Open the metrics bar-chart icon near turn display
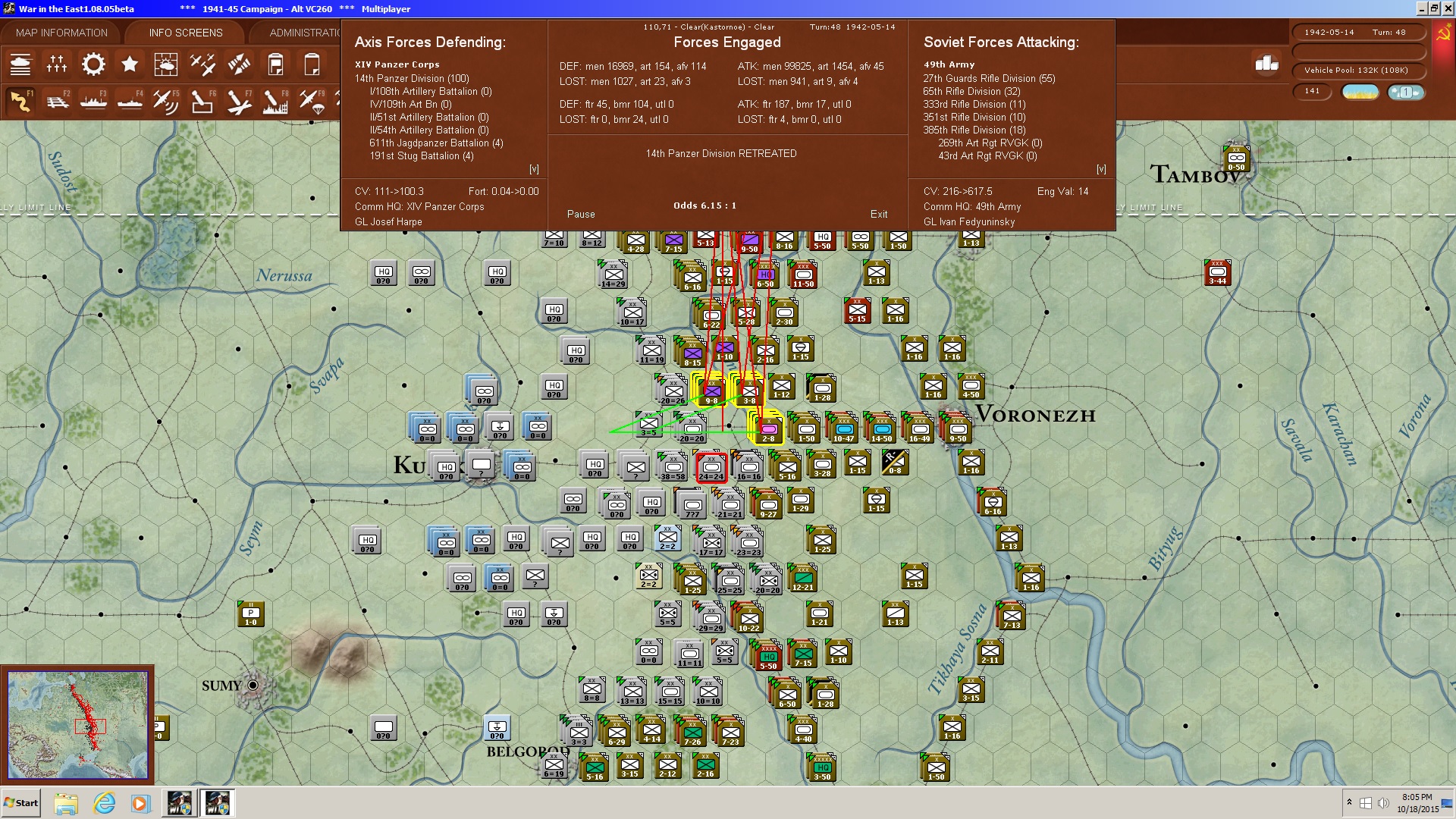This screenshot has height=819, width=1456. (x=1266, y=65)
